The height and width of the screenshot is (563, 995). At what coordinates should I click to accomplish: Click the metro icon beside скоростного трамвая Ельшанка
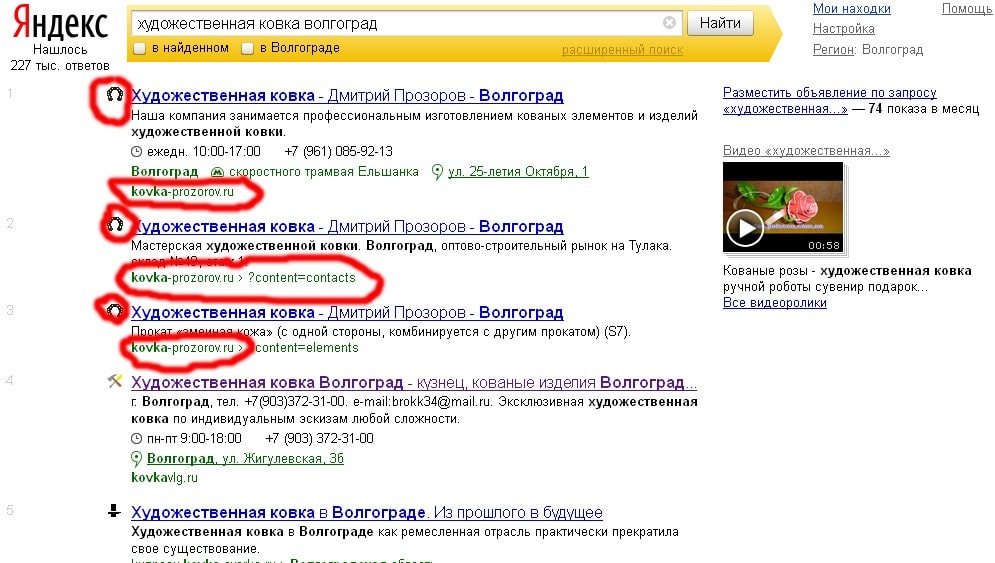click(x=217, y=172)
